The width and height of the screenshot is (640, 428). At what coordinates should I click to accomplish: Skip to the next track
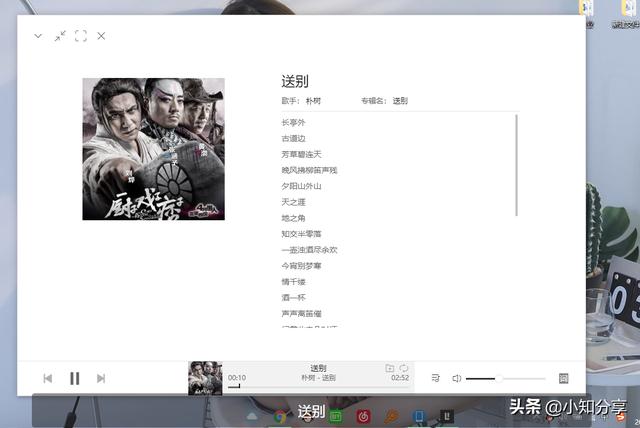pos(101,379)
